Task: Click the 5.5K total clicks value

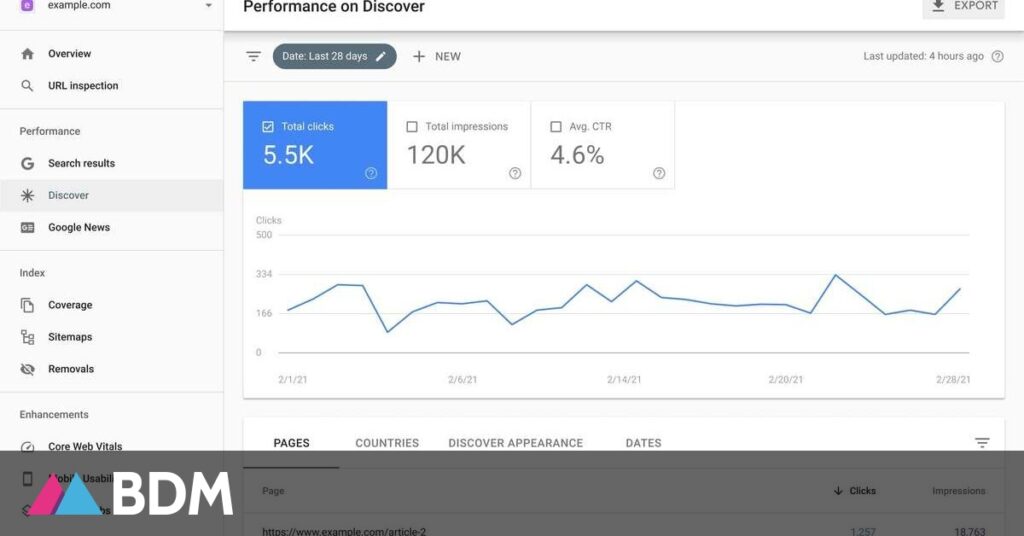Action: click(x=289, y=155)
